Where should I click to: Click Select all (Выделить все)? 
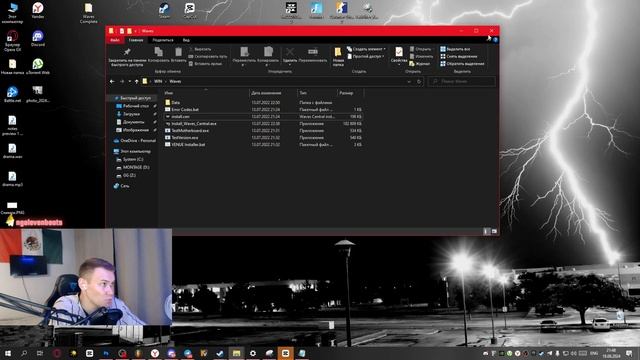[455, 49]
